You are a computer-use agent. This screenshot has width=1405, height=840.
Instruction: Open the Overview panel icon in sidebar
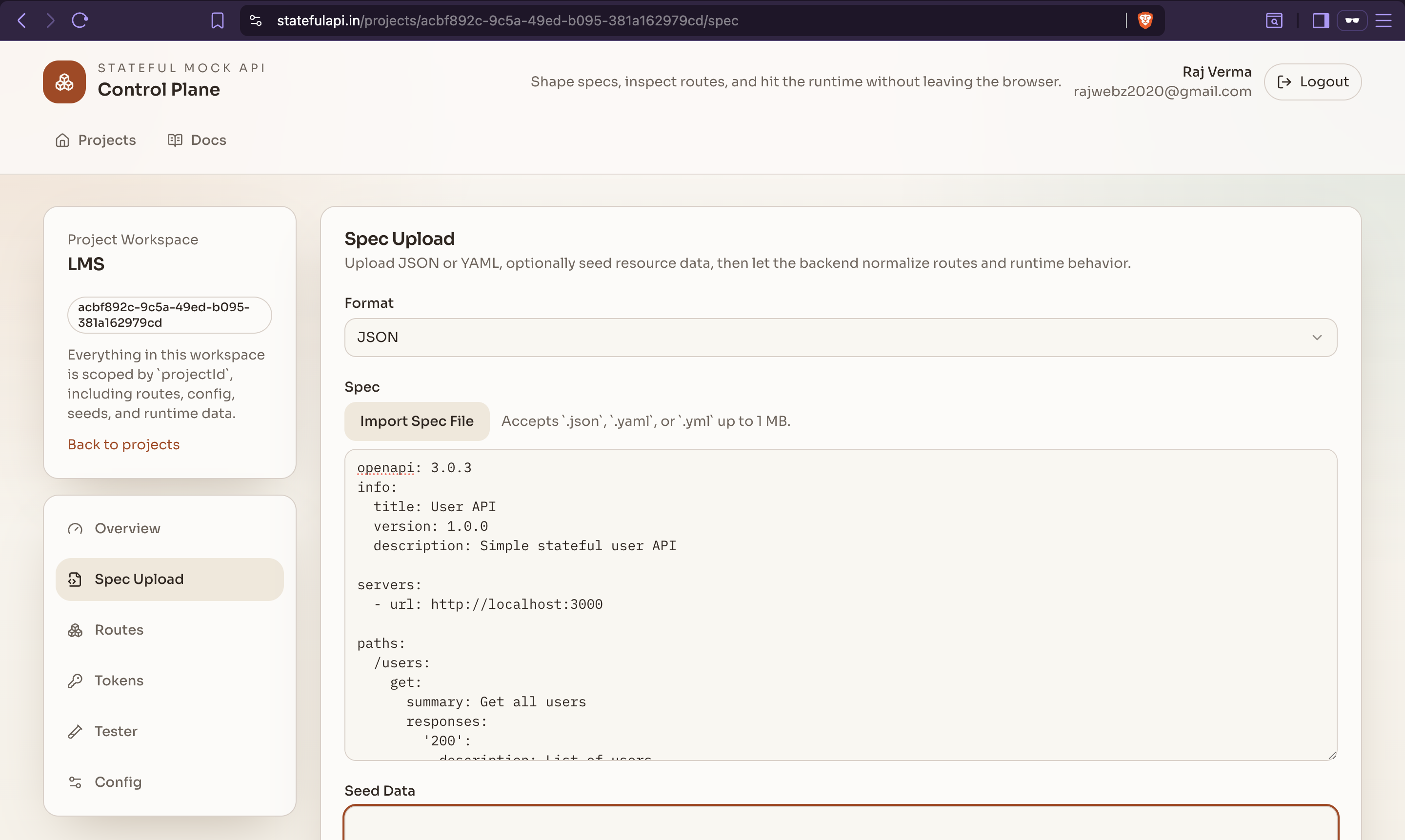click(75, 528)
